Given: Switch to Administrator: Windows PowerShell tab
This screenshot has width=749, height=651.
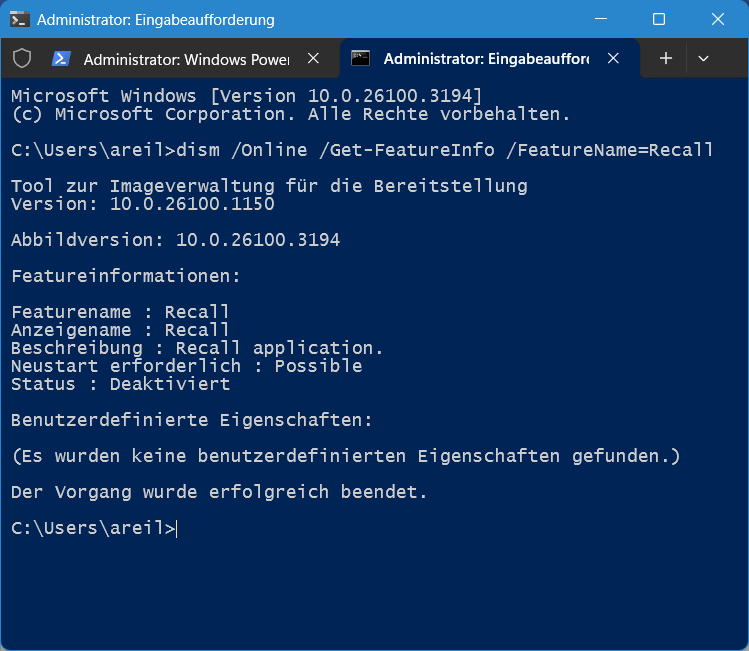Looking at the screenshot, I should [186, 59].
